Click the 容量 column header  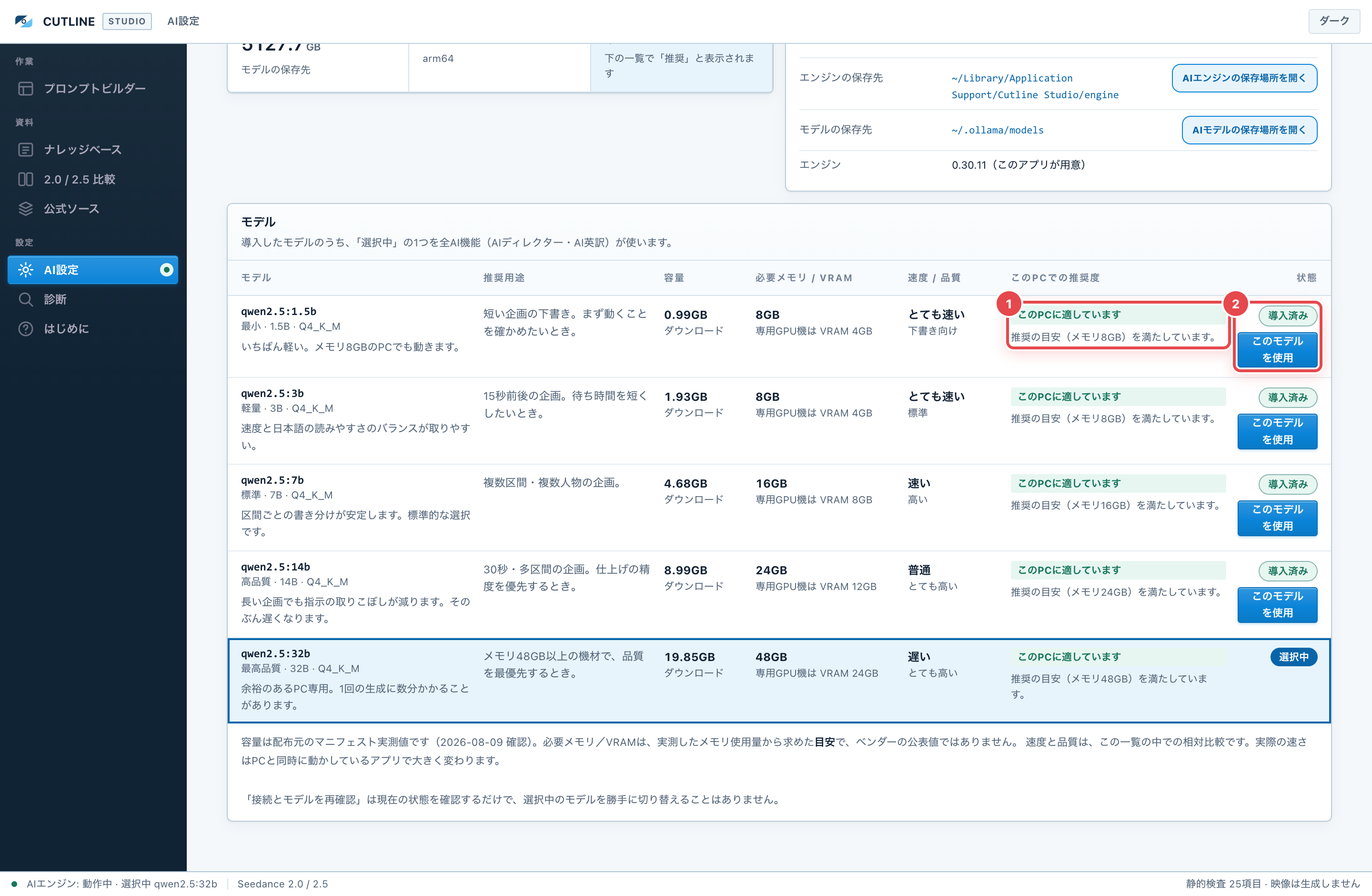pos(674,277)
